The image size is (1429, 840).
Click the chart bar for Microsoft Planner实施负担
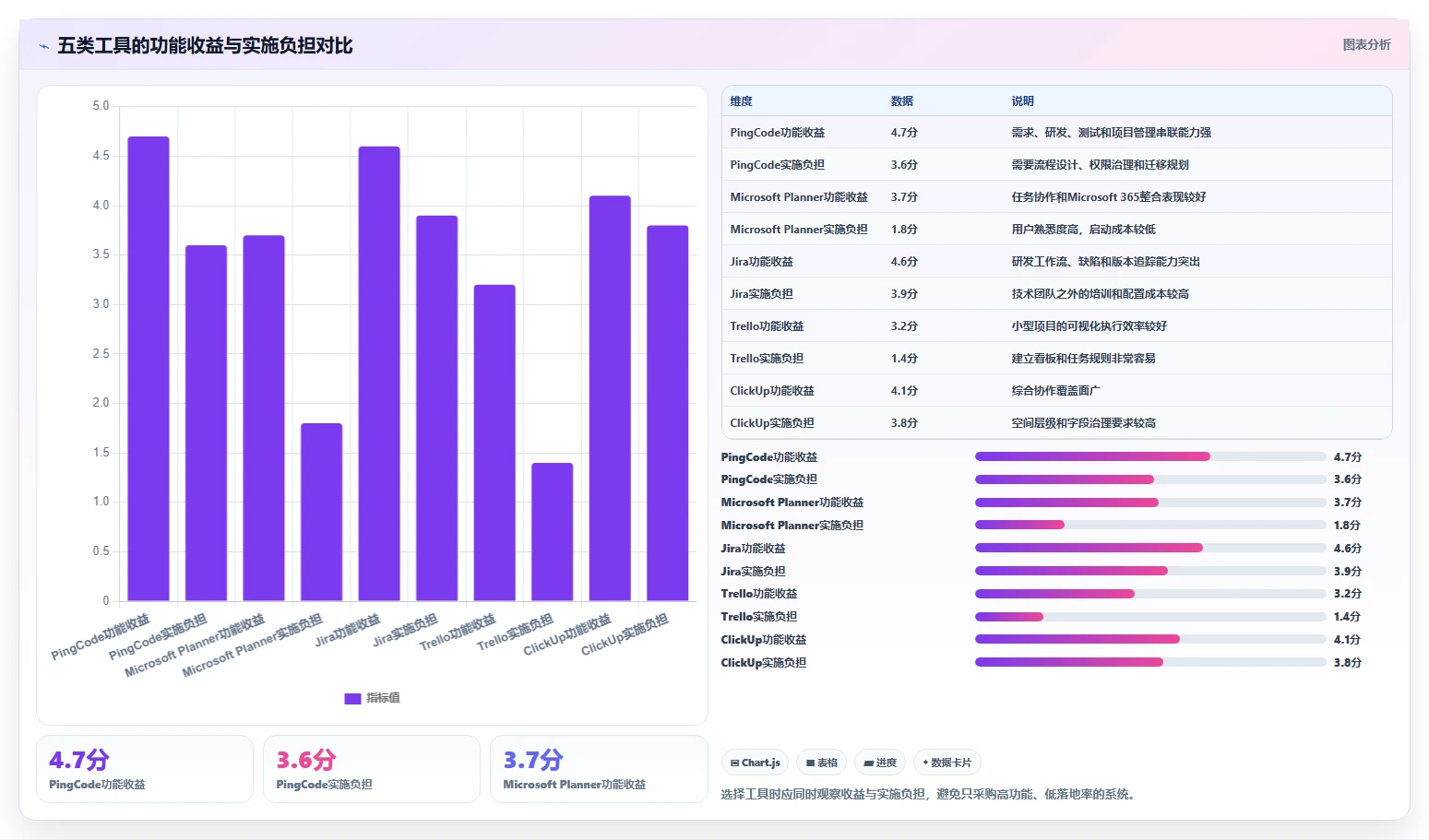321,512
